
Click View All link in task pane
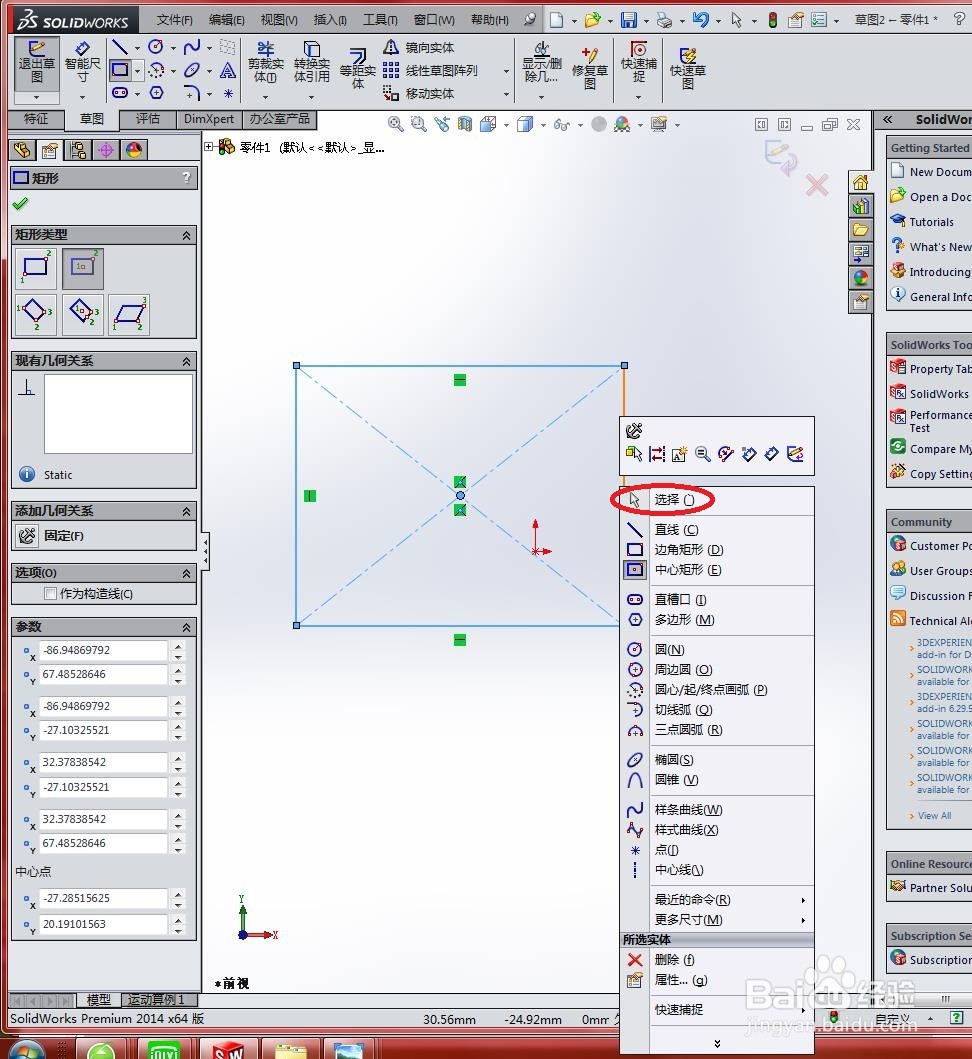point(934,816)
